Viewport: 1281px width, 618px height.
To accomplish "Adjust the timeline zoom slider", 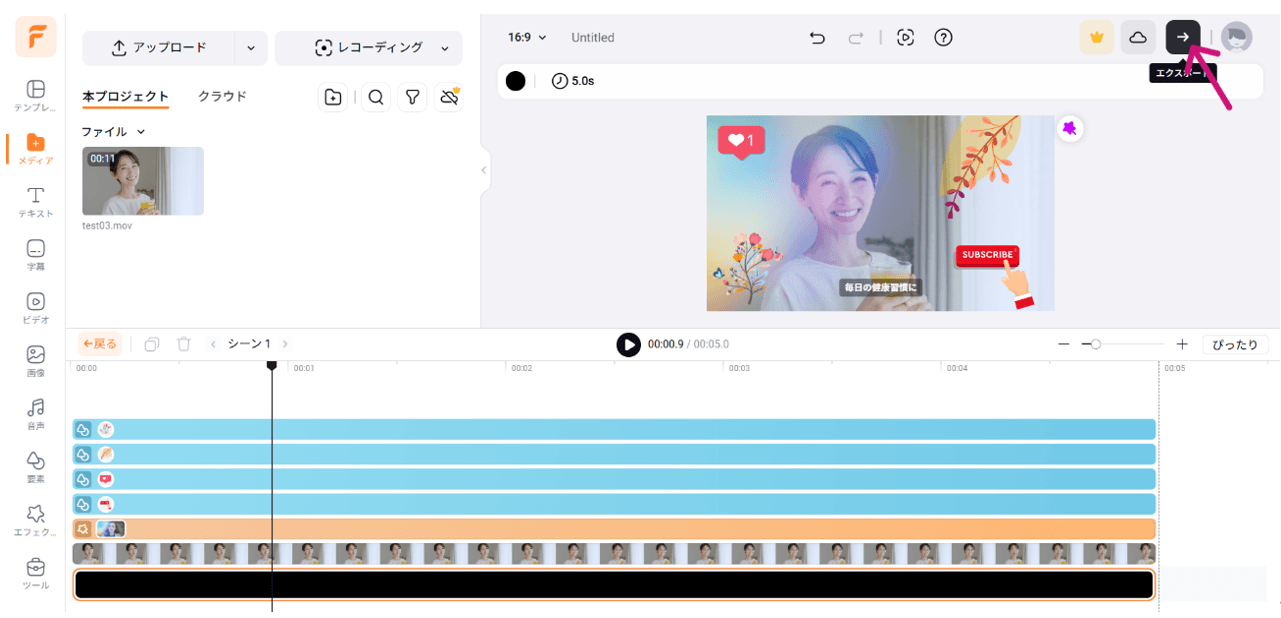I will (x=1096, y=344).
